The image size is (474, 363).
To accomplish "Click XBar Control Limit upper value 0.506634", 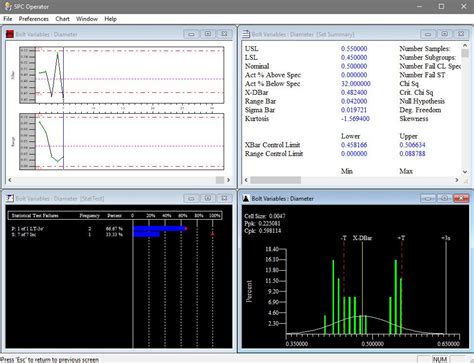I will [x=412, y=145].
